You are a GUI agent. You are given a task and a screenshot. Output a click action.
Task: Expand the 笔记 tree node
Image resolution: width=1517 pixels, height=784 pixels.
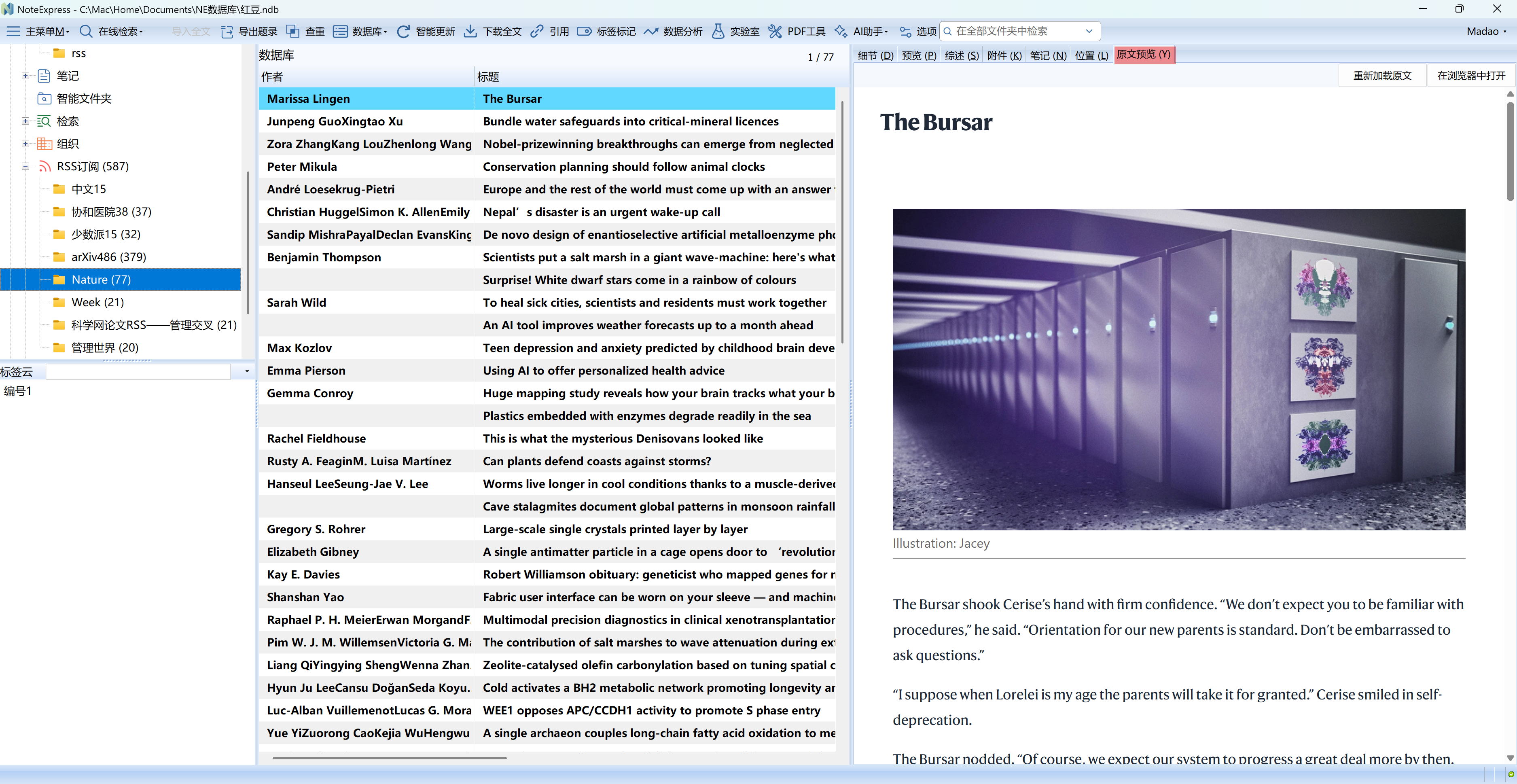coord(25,75)
